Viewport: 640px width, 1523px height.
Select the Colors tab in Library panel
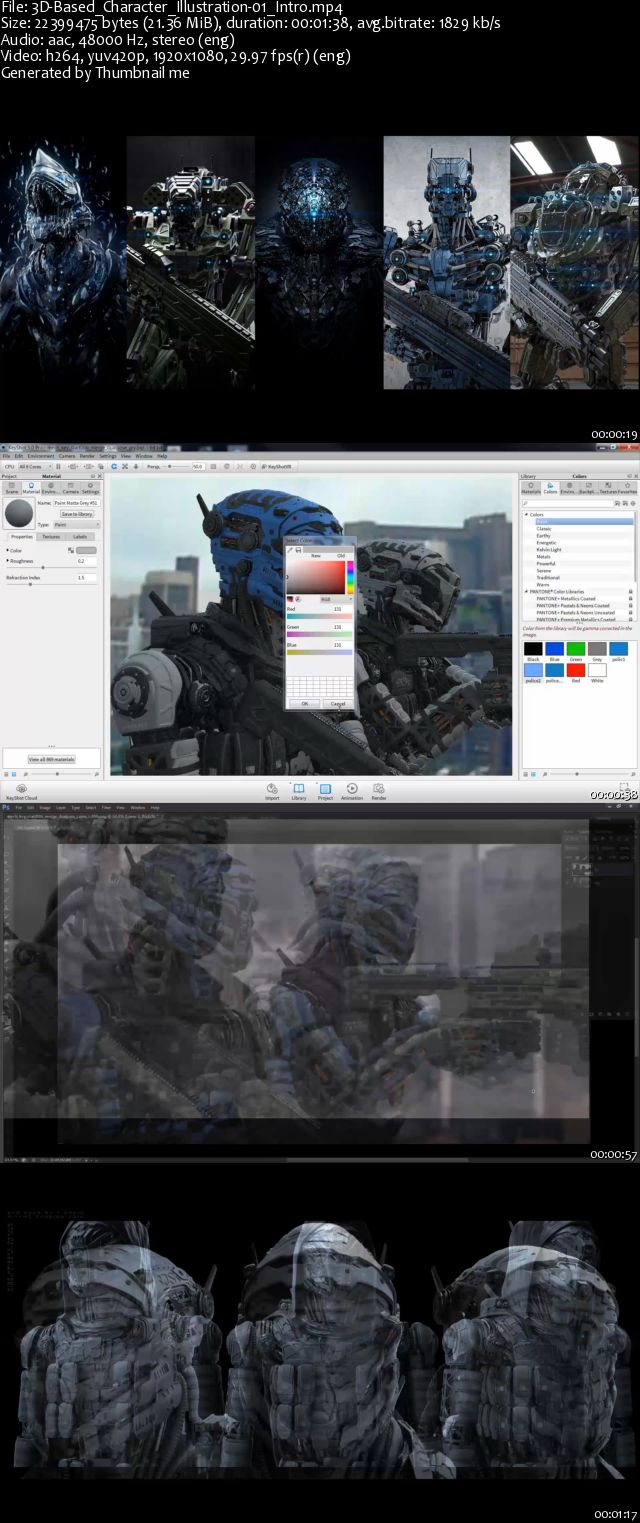point(551,489)
